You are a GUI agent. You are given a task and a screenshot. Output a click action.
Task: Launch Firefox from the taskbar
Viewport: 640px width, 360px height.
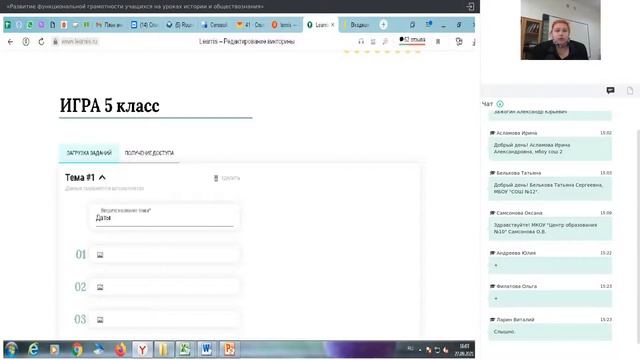[x=120, y=349]
